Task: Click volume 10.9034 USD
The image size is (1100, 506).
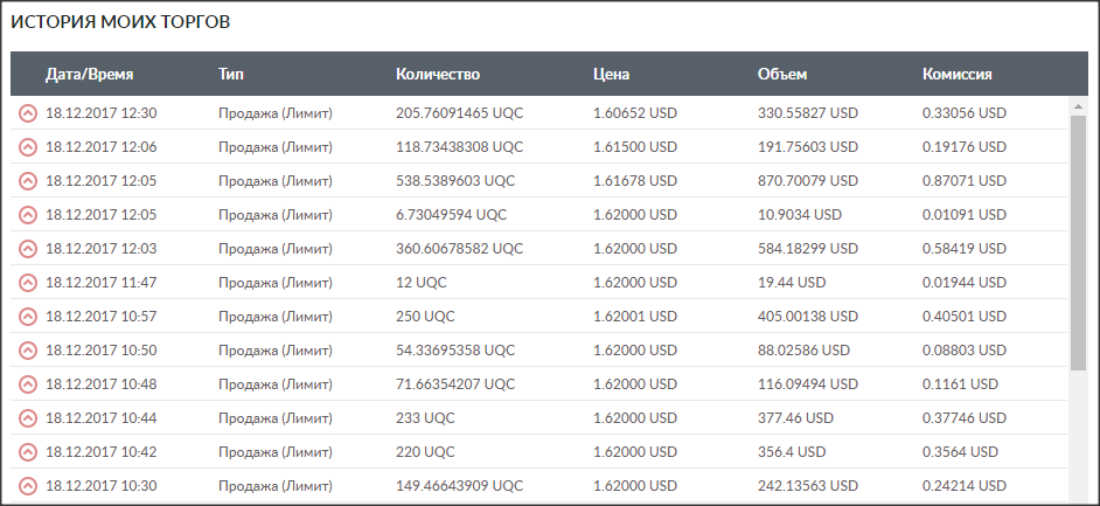Action: pyautogui.click(x=800, y=215)
